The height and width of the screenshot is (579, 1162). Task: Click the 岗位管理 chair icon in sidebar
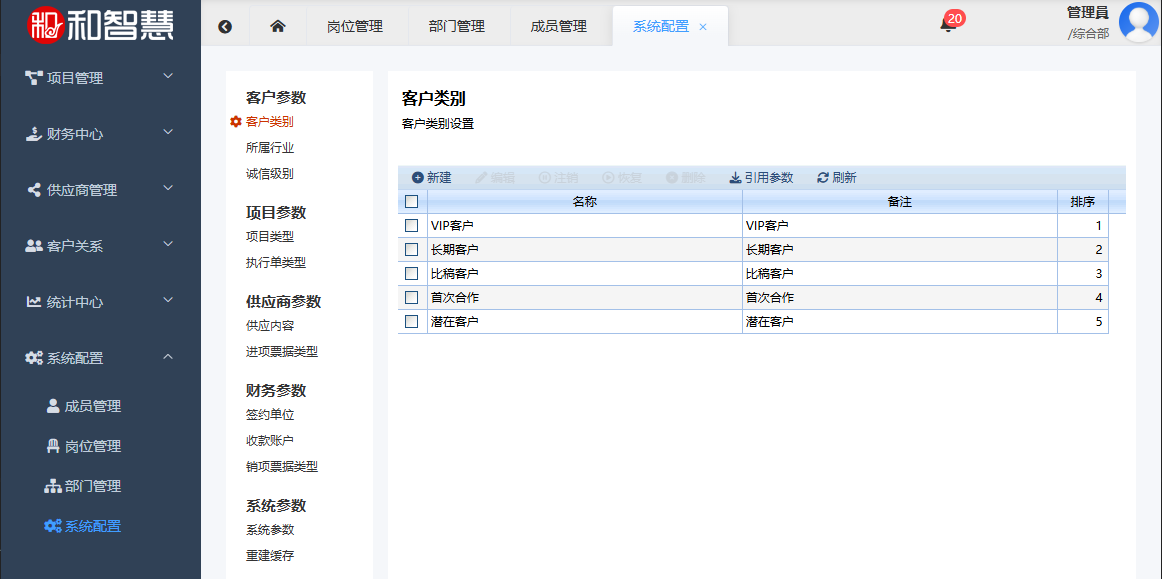tap(53, 446)
